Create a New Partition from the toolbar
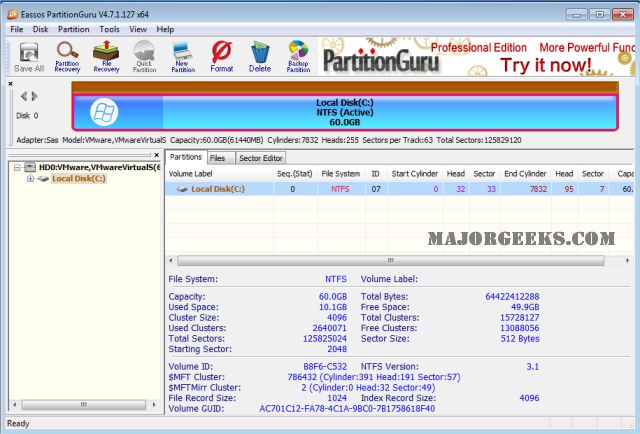Screen dimensions: 640x434 click(x=183, y=57)
